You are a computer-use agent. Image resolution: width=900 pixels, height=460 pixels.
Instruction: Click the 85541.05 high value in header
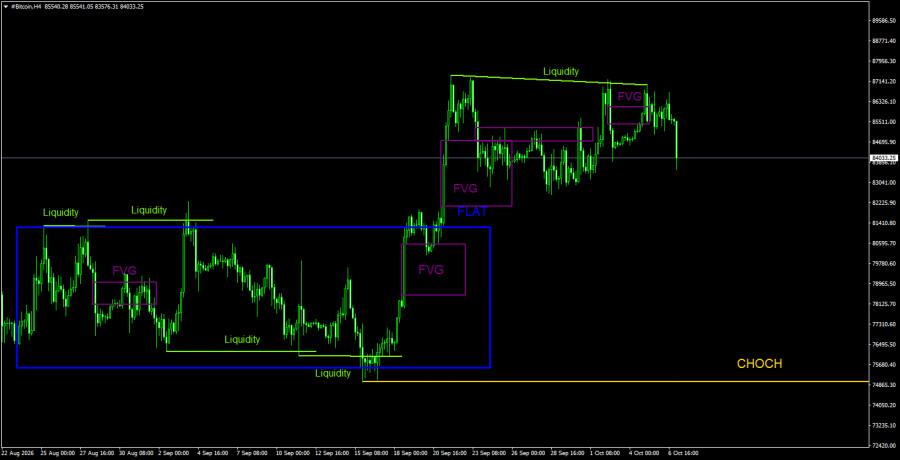point(81,6)
